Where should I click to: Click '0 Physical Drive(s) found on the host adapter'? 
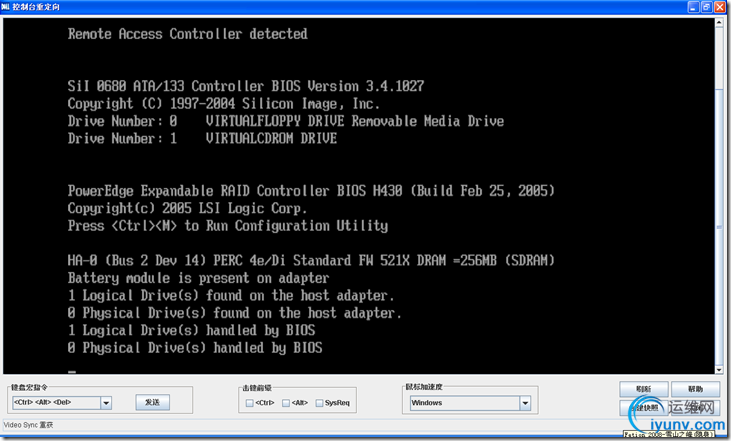(234, 313)
